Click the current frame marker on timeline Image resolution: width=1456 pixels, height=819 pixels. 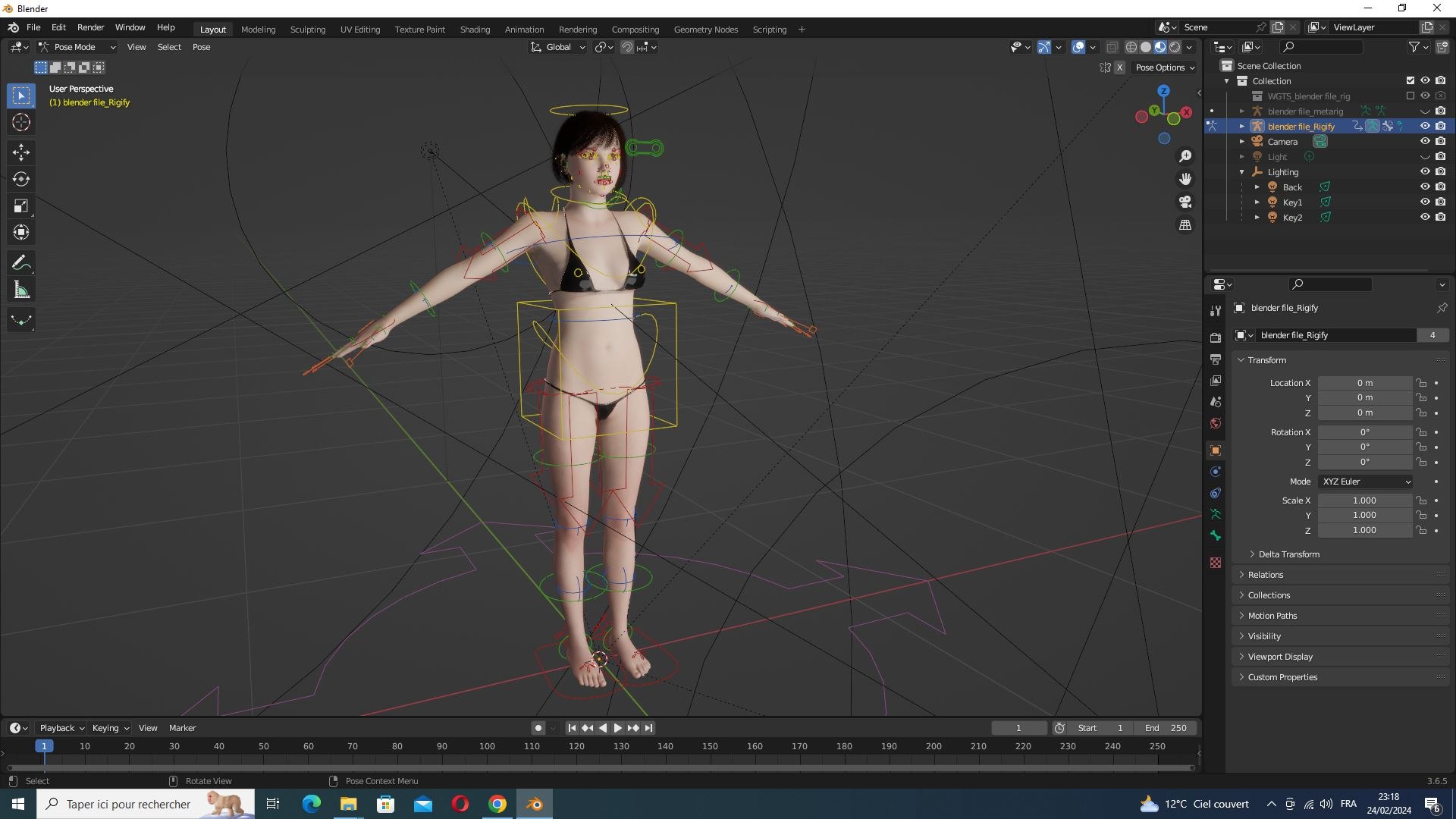[x=44, y=746]
